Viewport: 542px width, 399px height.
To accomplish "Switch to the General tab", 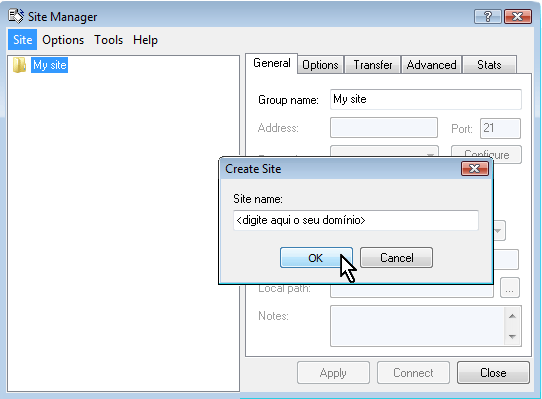I will [272, 63].
